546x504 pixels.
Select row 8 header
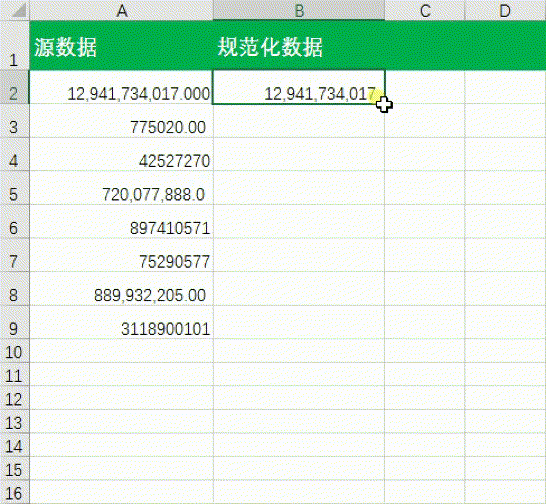click(15, 289)
